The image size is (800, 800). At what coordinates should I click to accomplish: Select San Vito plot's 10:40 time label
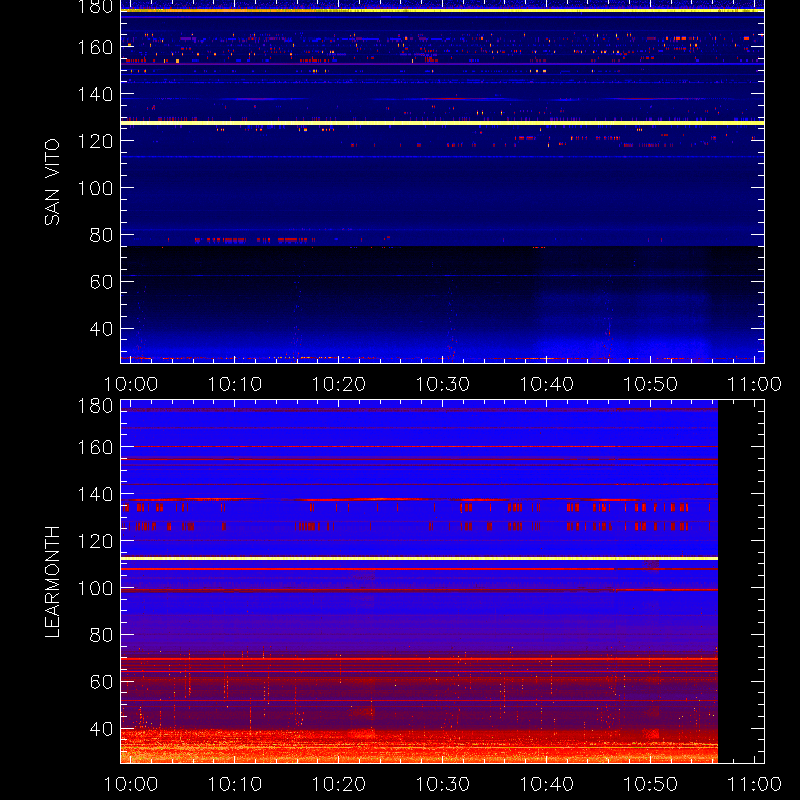click(x=546, y=384)
